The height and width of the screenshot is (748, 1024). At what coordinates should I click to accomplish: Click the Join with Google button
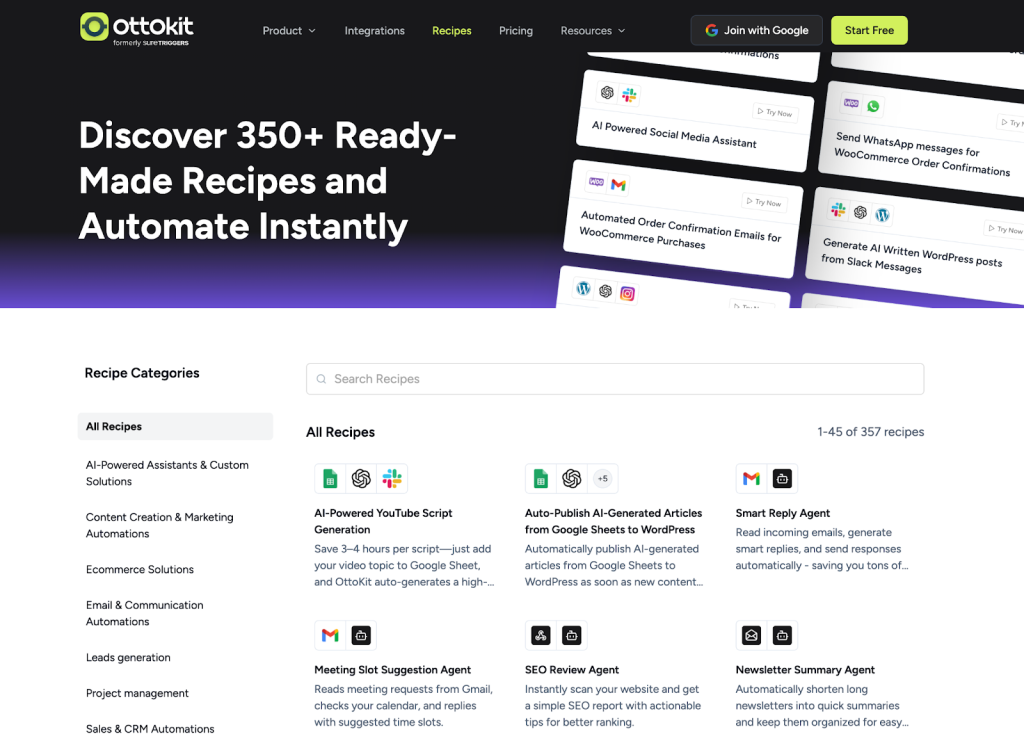[x=756, y=30]
